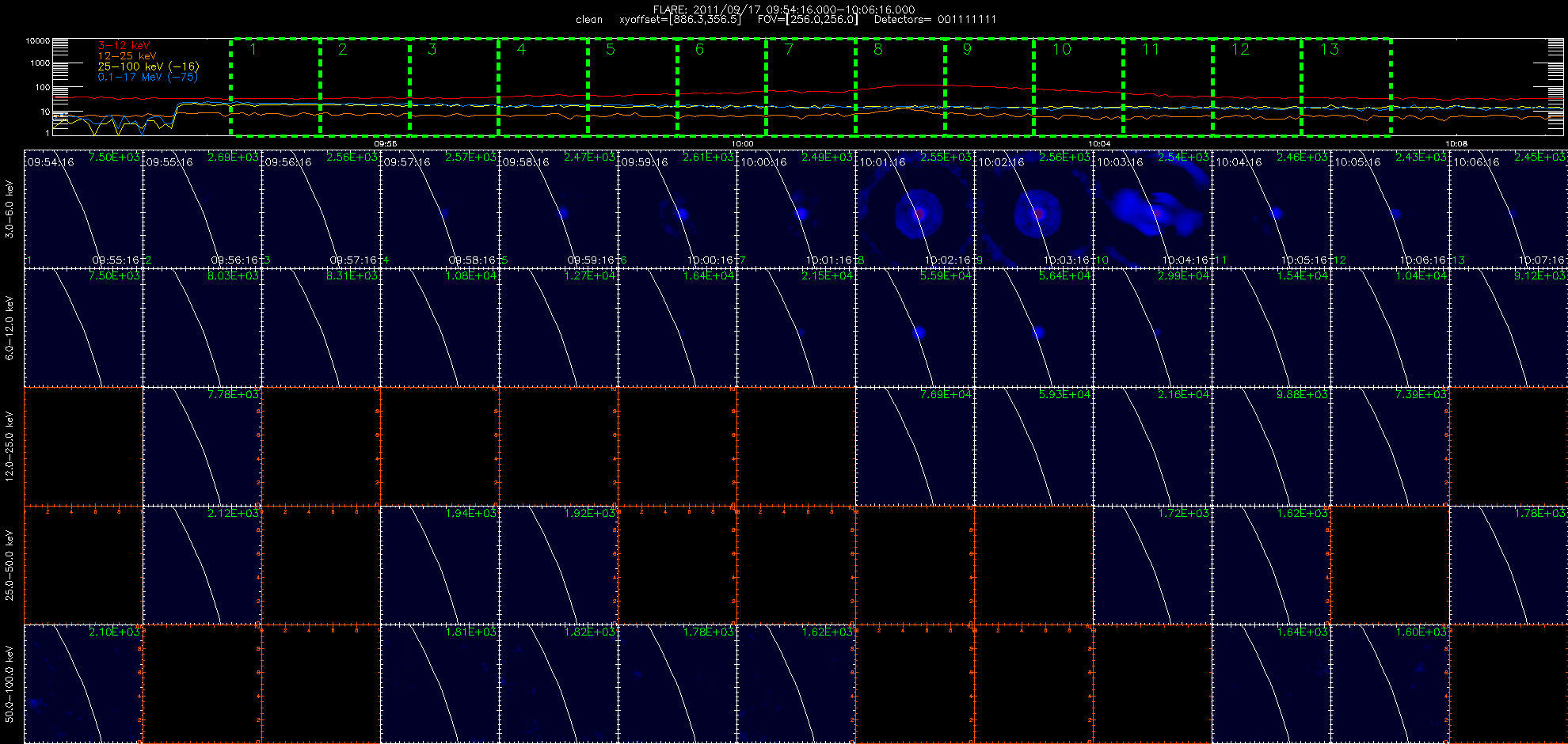Open the 50-100 keV image labeled 1.60E+03
The width and height of the screenshot is (1568, 744).
pyautogui.click(x=1390, y=684)
